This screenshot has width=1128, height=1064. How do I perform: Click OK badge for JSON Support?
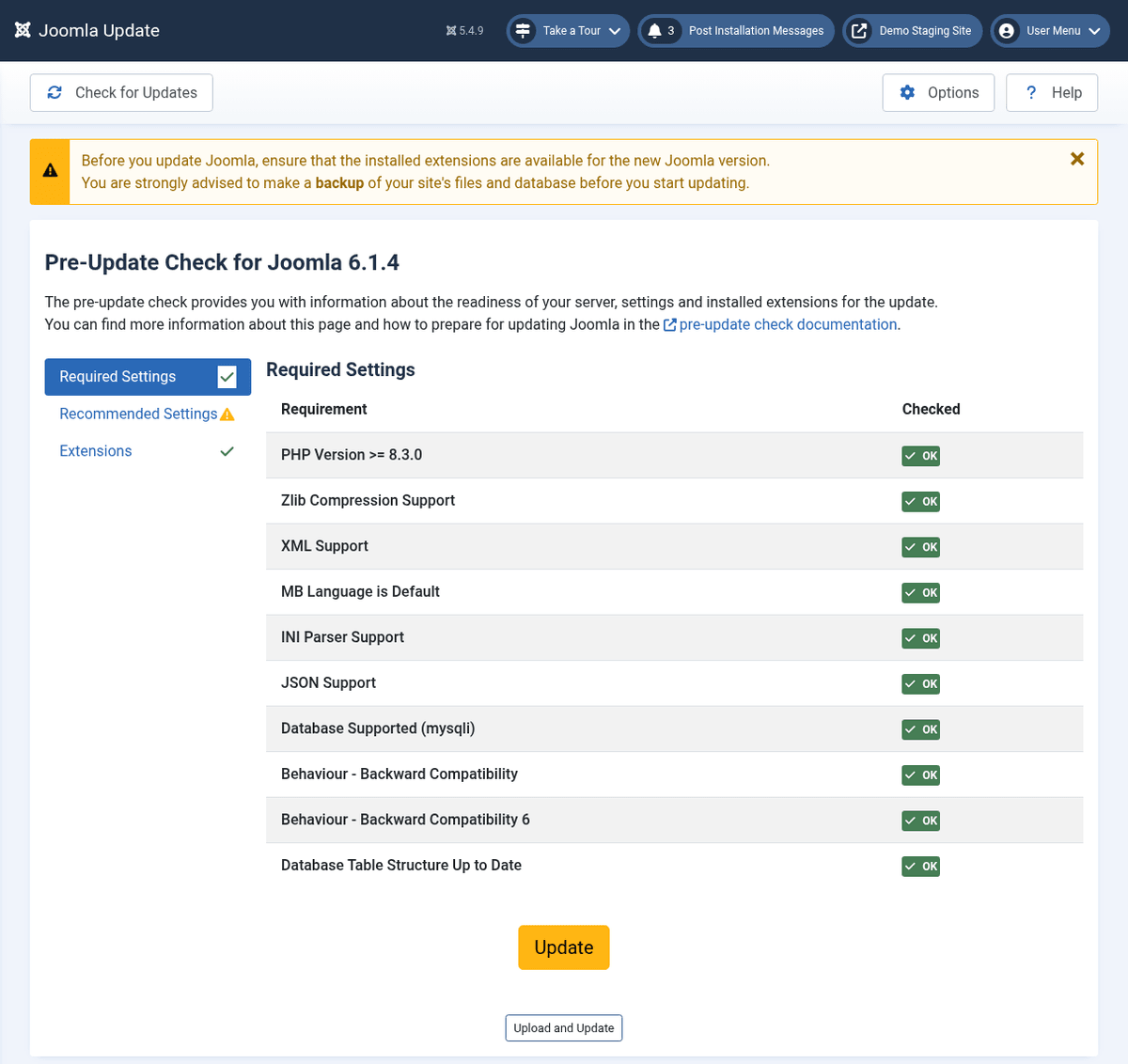pos(921,683)
